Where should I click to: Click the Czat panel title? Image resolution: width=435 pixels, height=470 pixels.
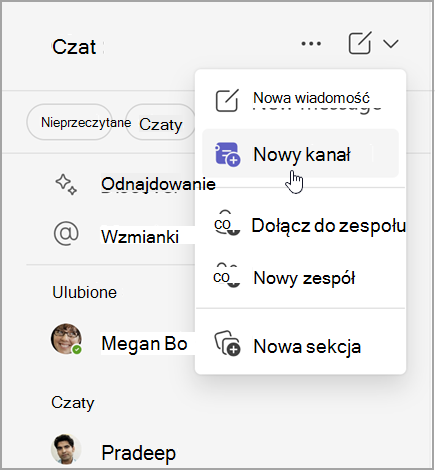[x=74, y=47]
